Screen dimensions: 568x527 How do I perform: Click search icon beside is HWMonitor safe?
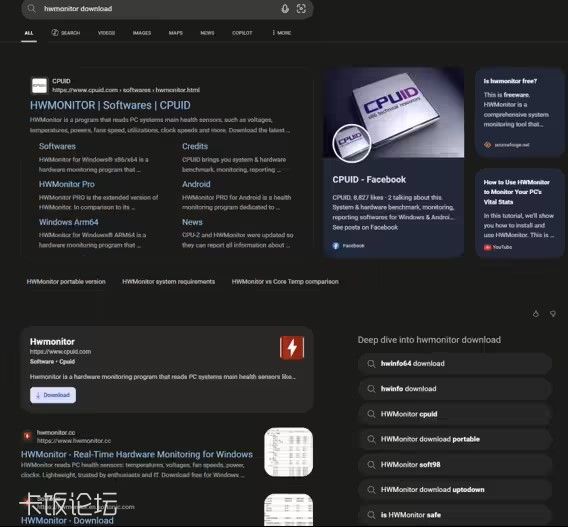371,515
